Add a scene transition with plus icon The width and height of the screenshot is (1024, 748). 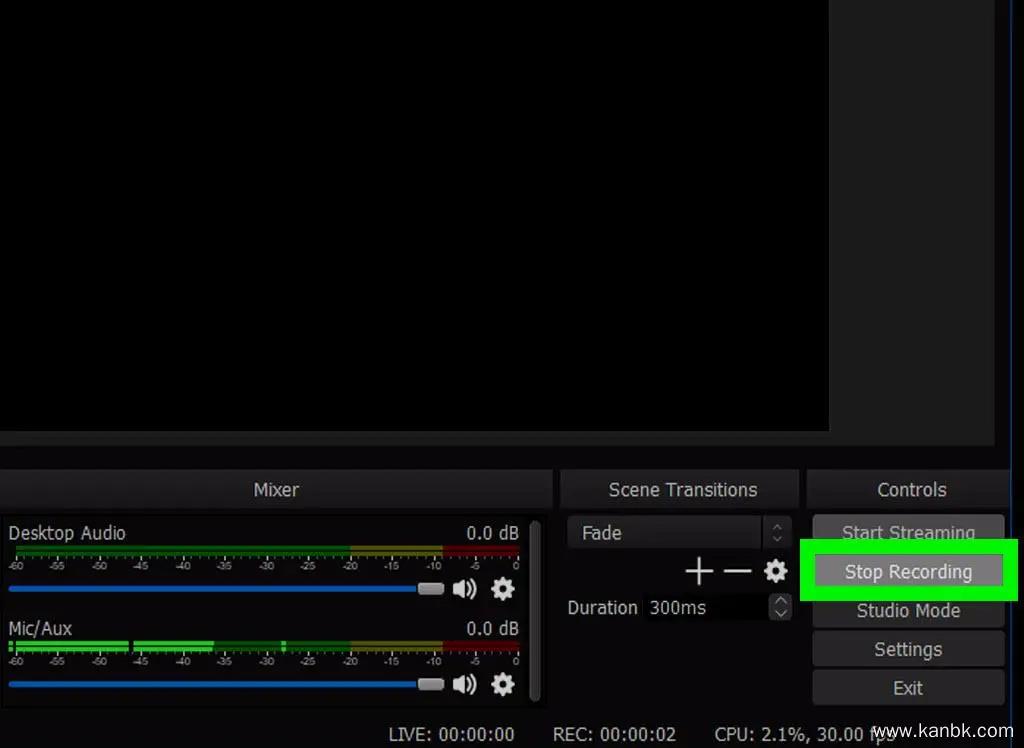click(699, 571)
